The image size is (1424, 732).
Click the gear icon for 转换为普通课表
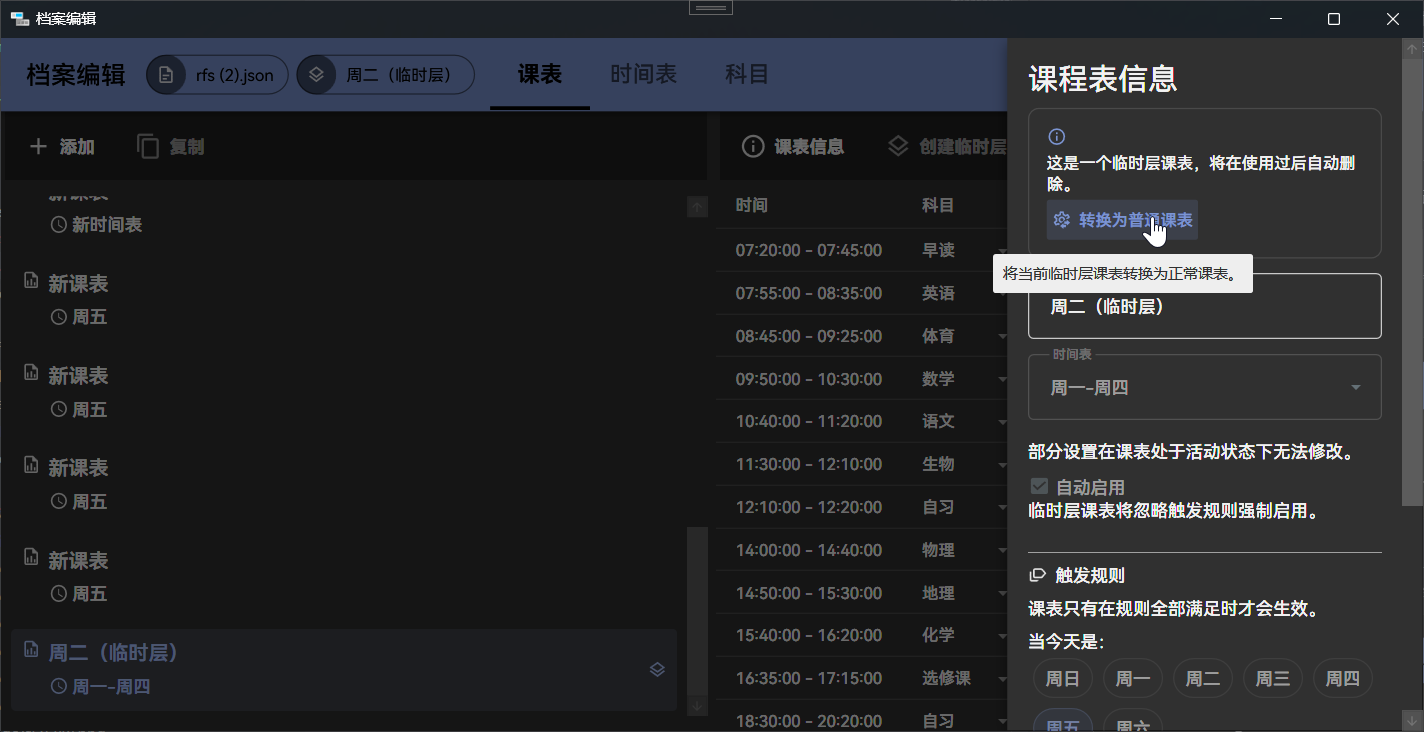coord(1062,220)
